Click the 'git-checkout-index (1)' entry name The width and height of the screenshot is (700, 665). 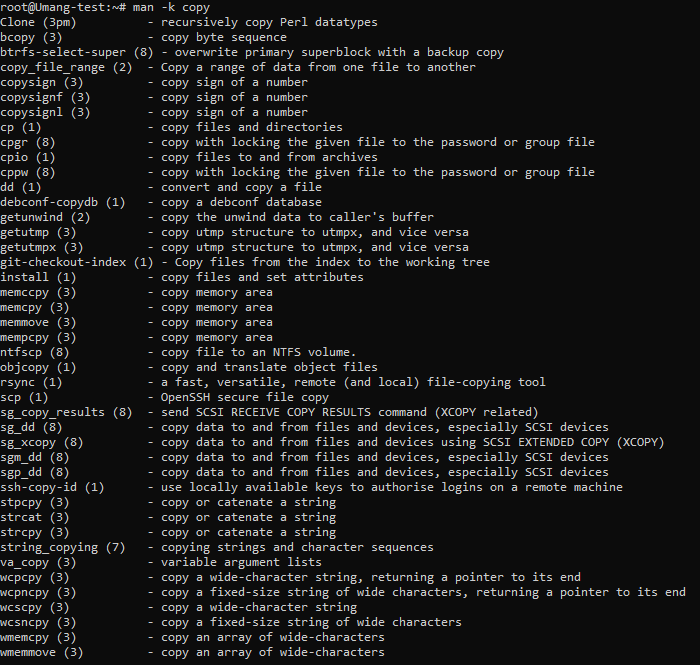coord(77,262)
